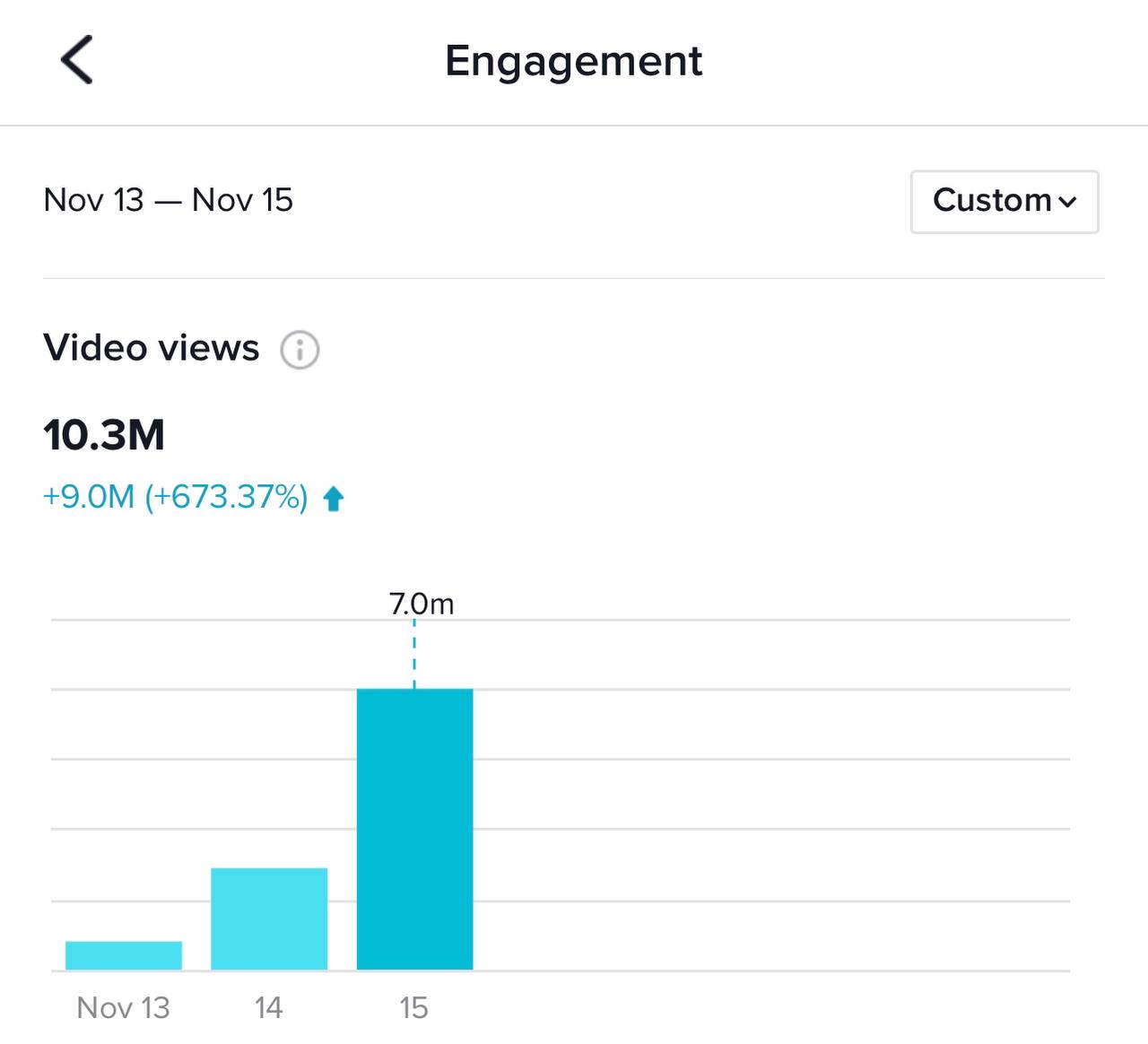Tap the Video views info icon
The width and height of the screenshot is (1148, 1044).
[300, 349]
